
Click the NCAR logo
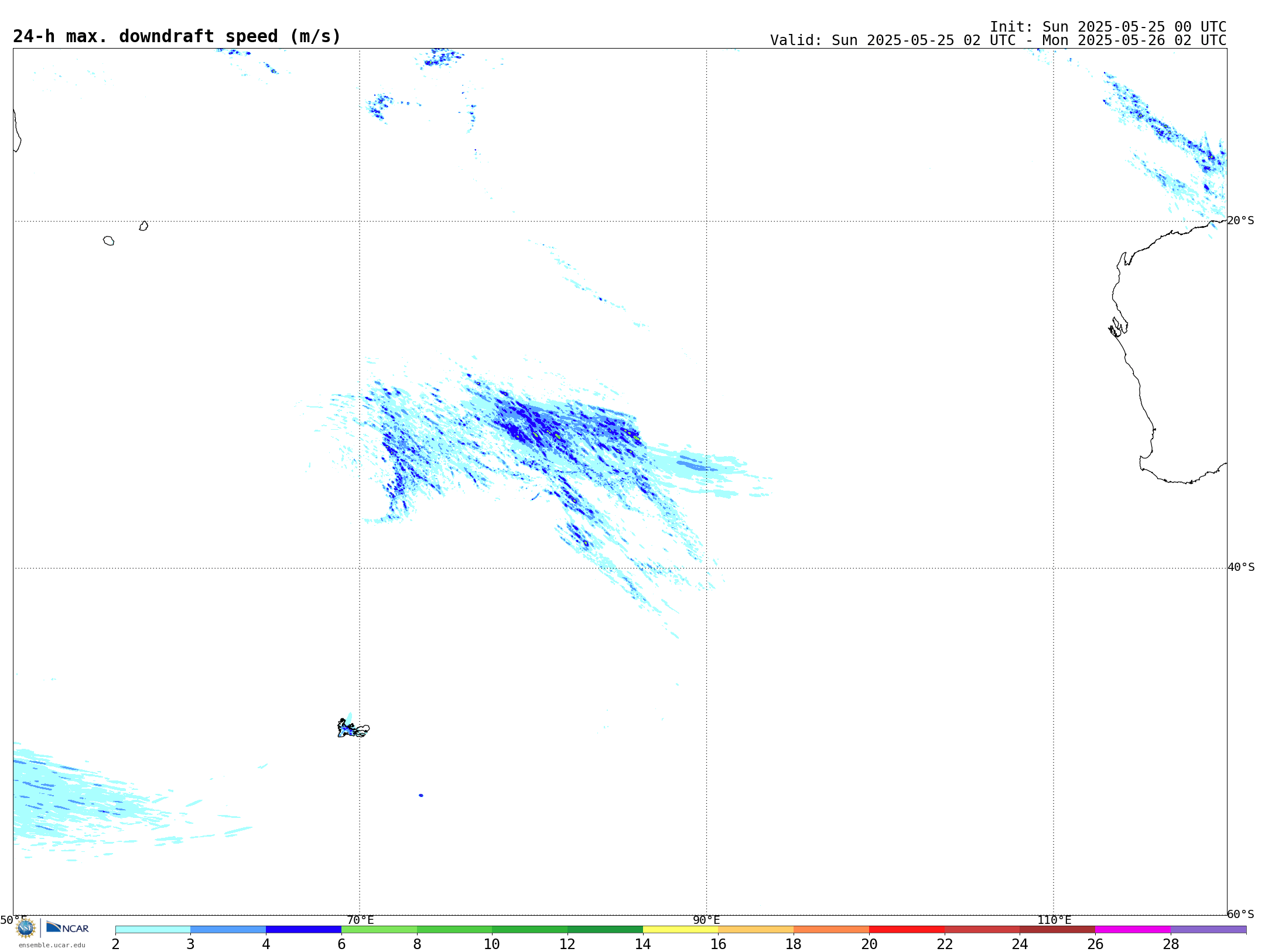(67, 927)
